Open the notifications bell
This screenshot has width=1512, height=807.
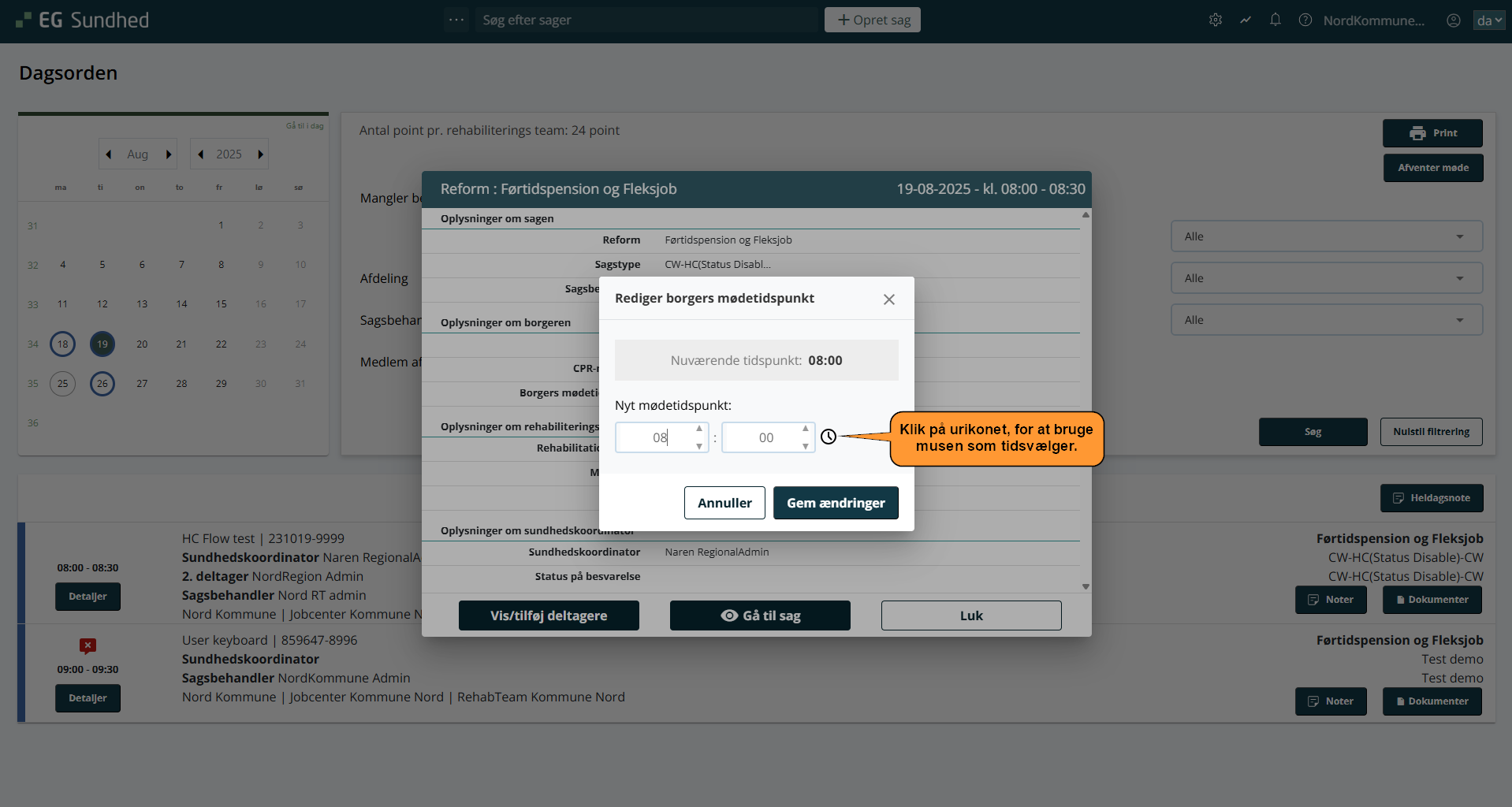[1275, 20]
